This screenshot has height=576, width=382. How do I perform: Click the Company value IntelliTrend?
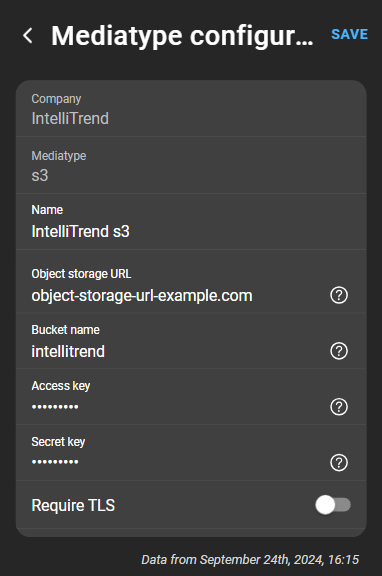click(70, 118)
